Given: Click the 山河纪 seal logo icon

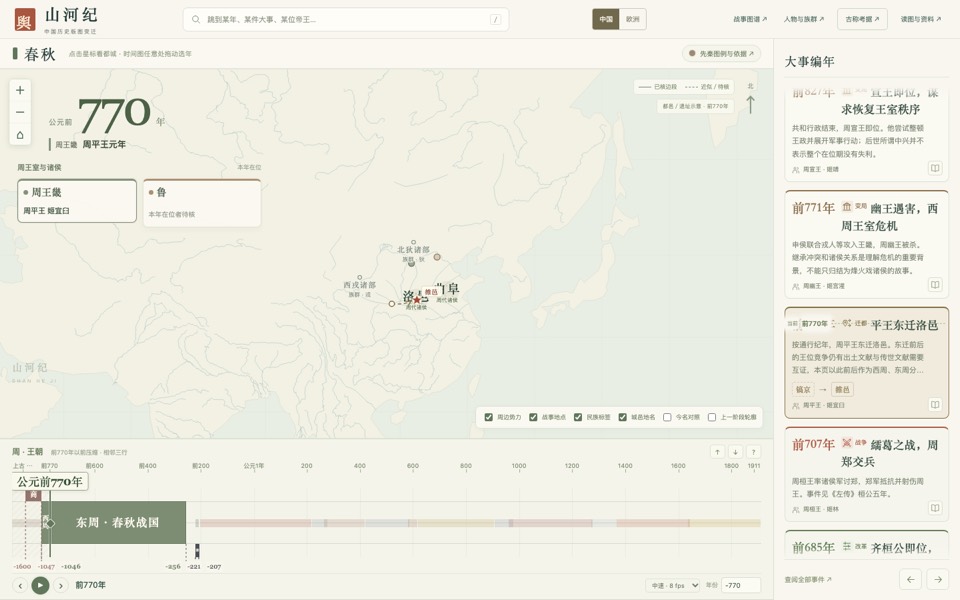Looking at the screenshot, I should pyautogui.click(x=24, y=20).
